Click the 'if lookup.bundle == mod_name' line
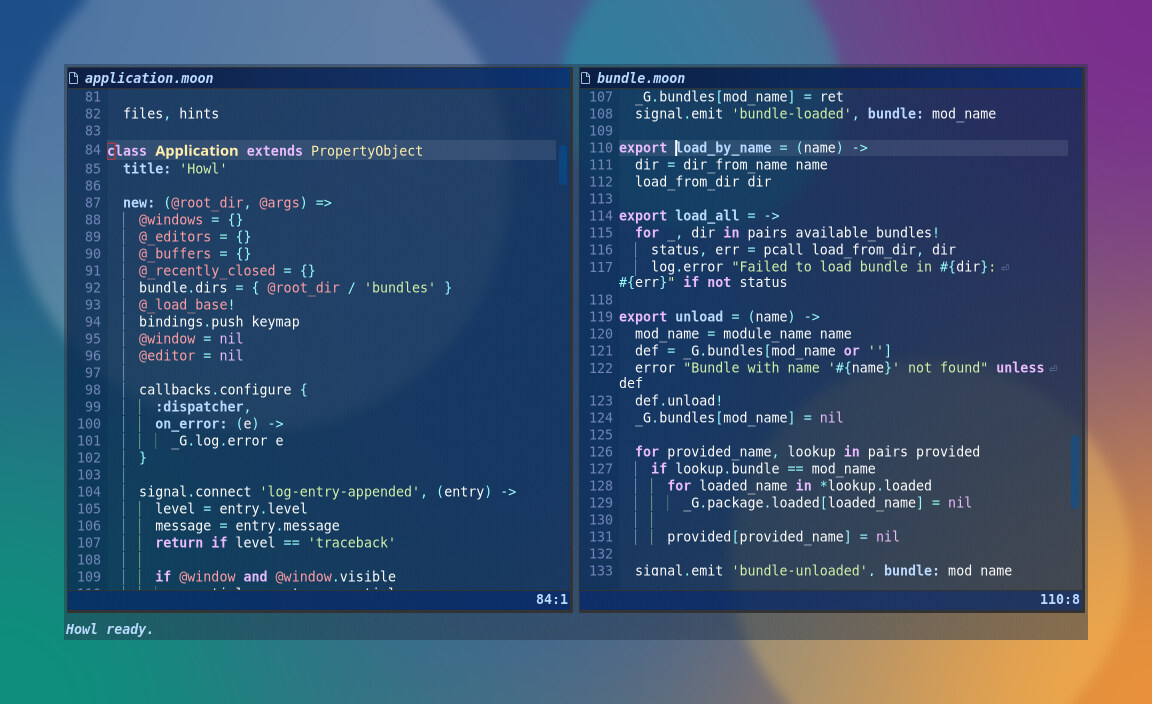This screenshot has height=704, width=1152. coord(763,469)
